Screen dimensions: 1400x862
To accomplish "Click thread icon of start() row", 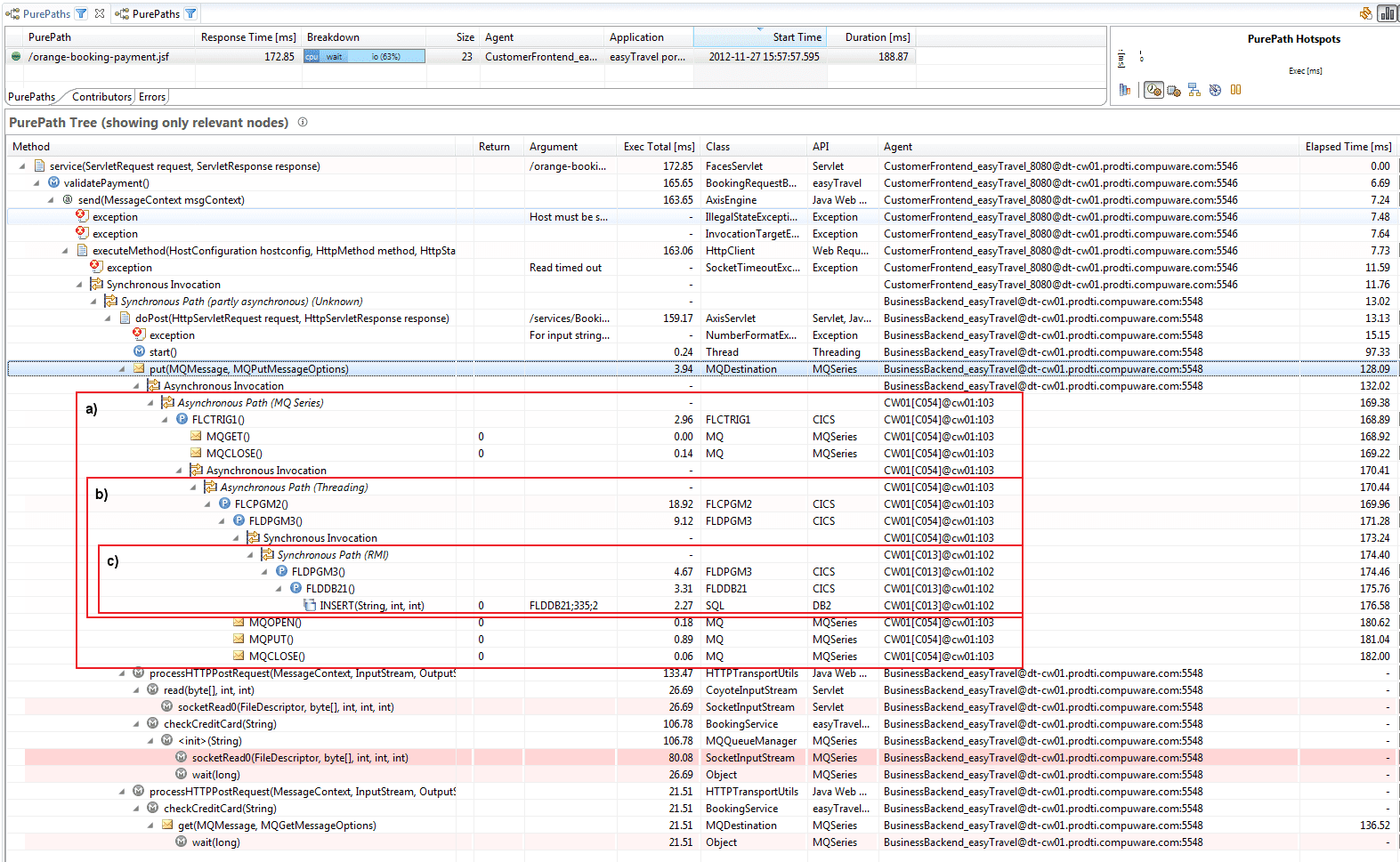I will (139, 351).
